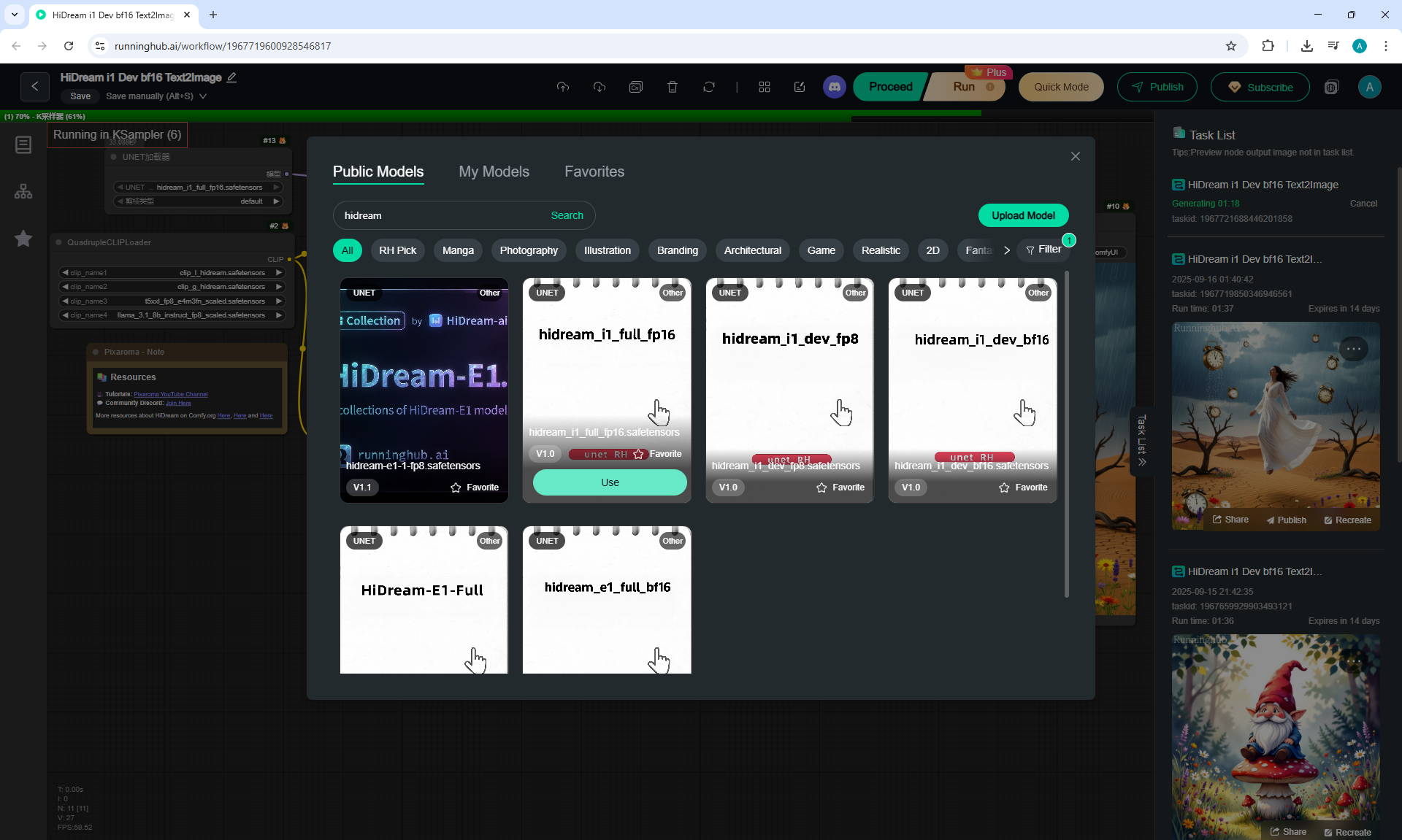Click the refresh icon in top toolbar
This screenshot has height=840, width=1402.
click(708, 87)
